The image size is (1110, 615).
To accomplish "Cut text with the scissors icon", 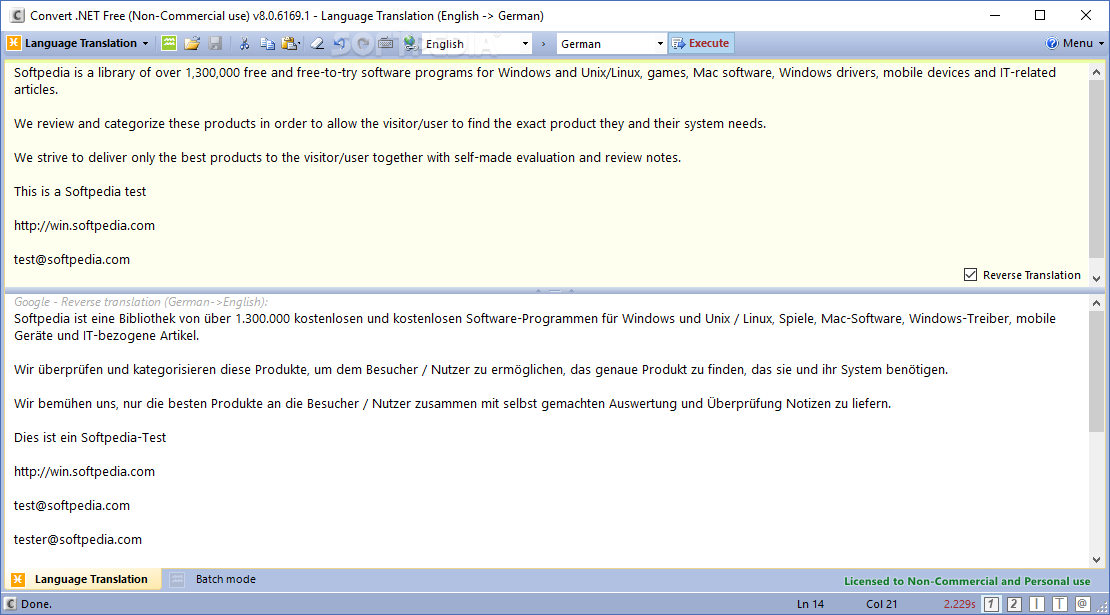I will [x=244, y=43].
